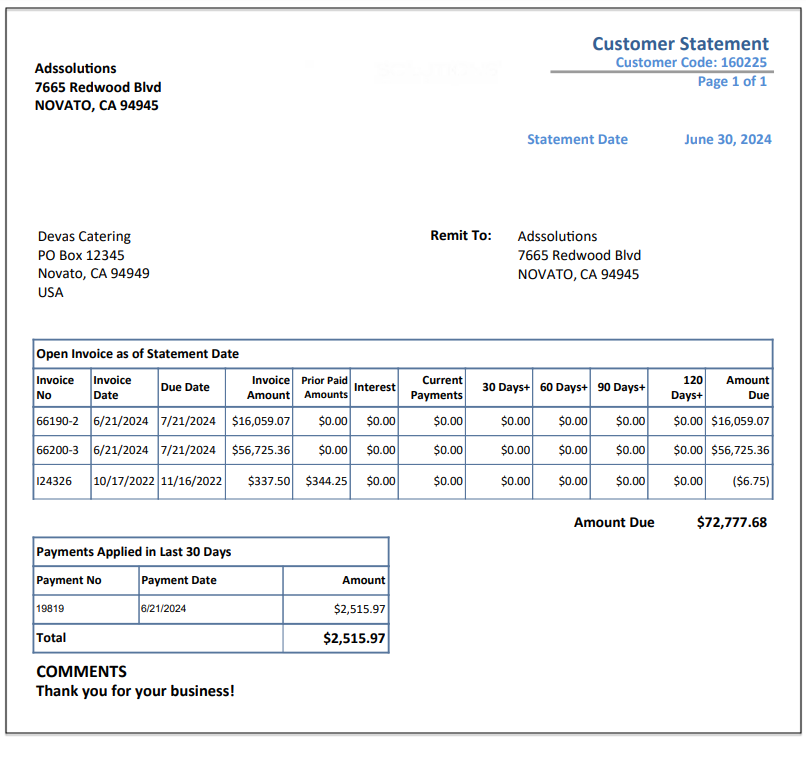
Task: Click the Customer Statement title
Action: 680,44
